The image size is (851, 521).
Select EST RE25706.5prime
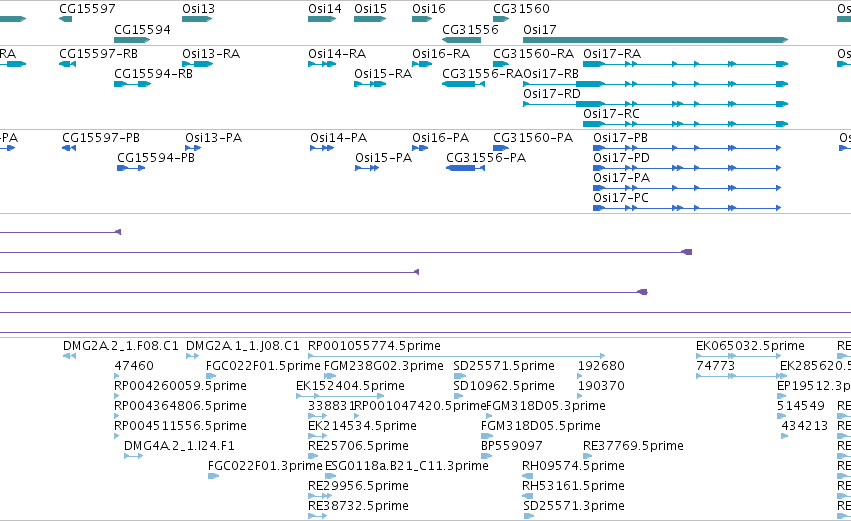click(358, 447)
